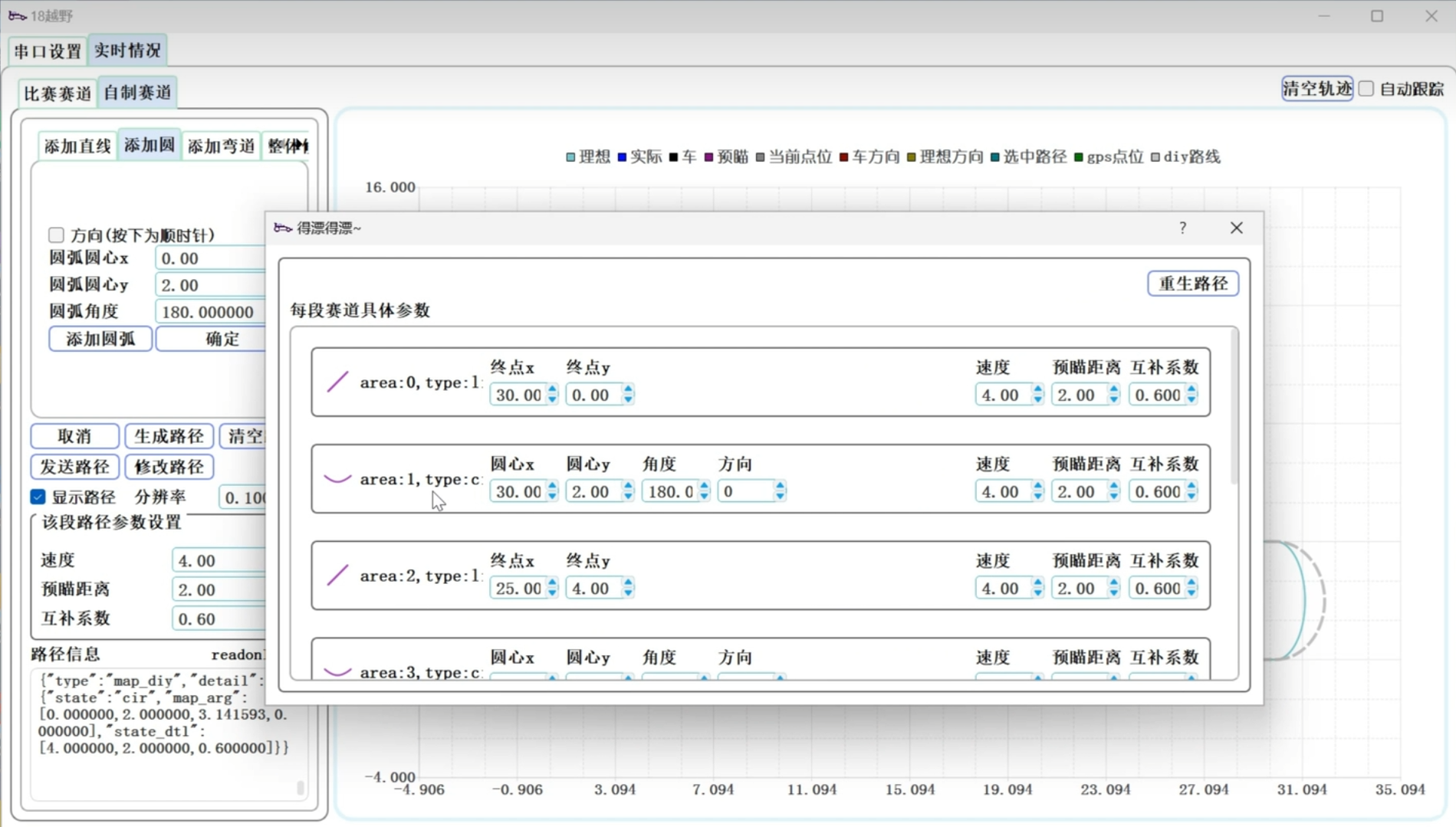The image size is (1456, 827).
Task: Click 圆弧圆心y input field
Action: tap(210, 285)
